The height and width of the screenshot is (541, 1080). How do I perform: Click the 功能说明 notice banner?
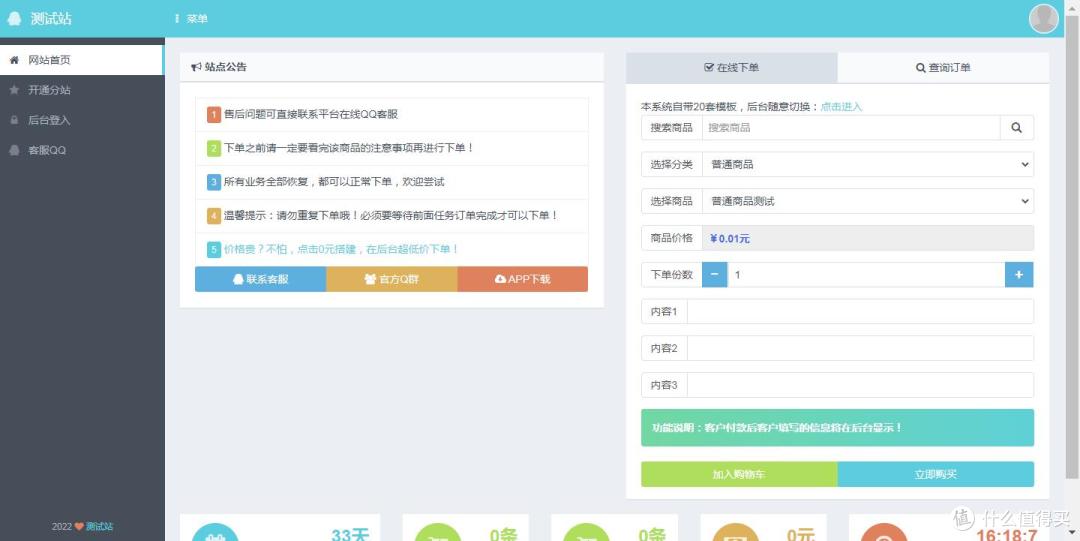pos(838,428)
